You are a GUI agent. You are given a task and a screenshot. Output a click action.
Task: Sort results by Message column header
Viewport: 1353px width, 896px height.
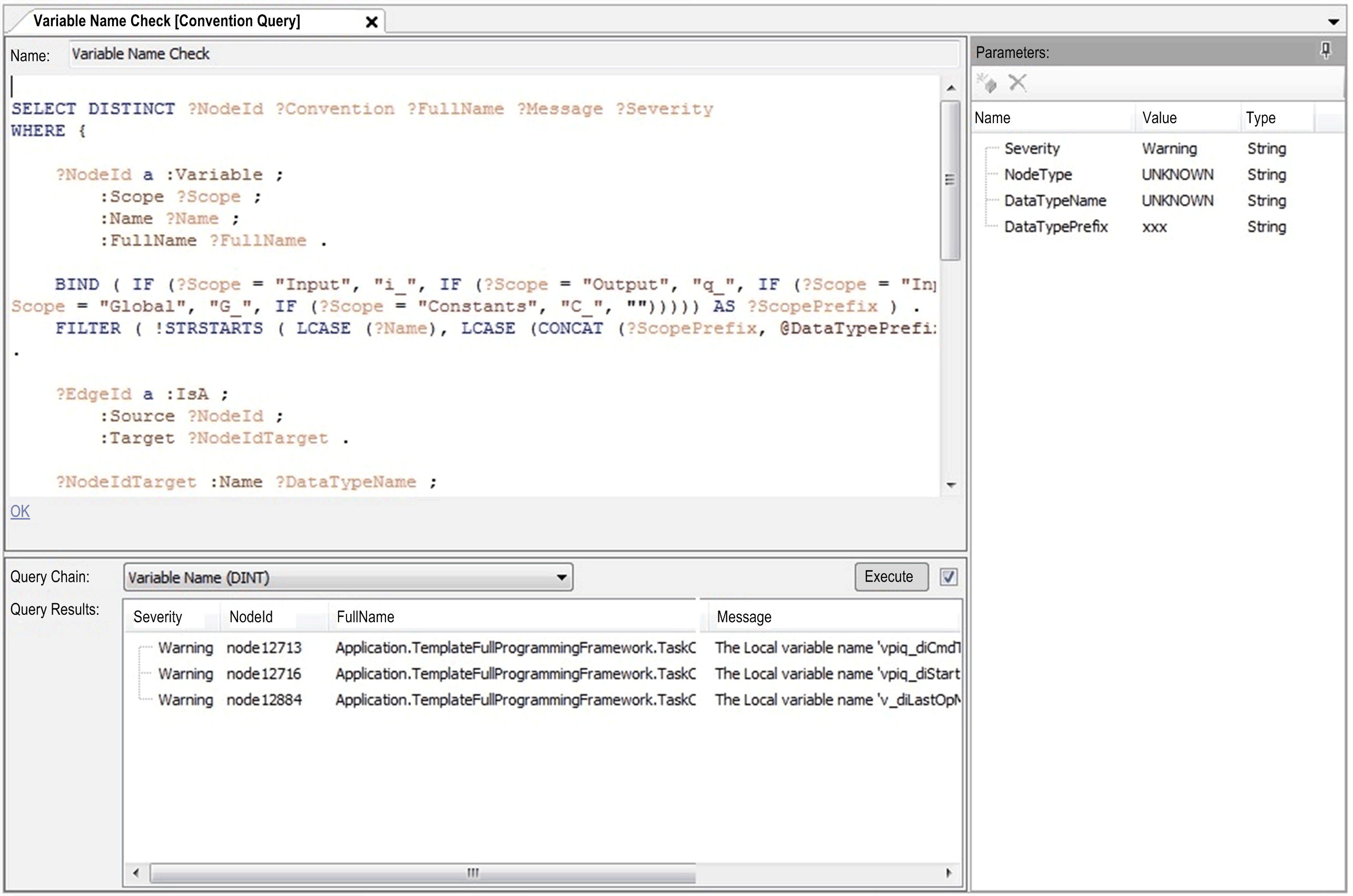coord(744,617)
